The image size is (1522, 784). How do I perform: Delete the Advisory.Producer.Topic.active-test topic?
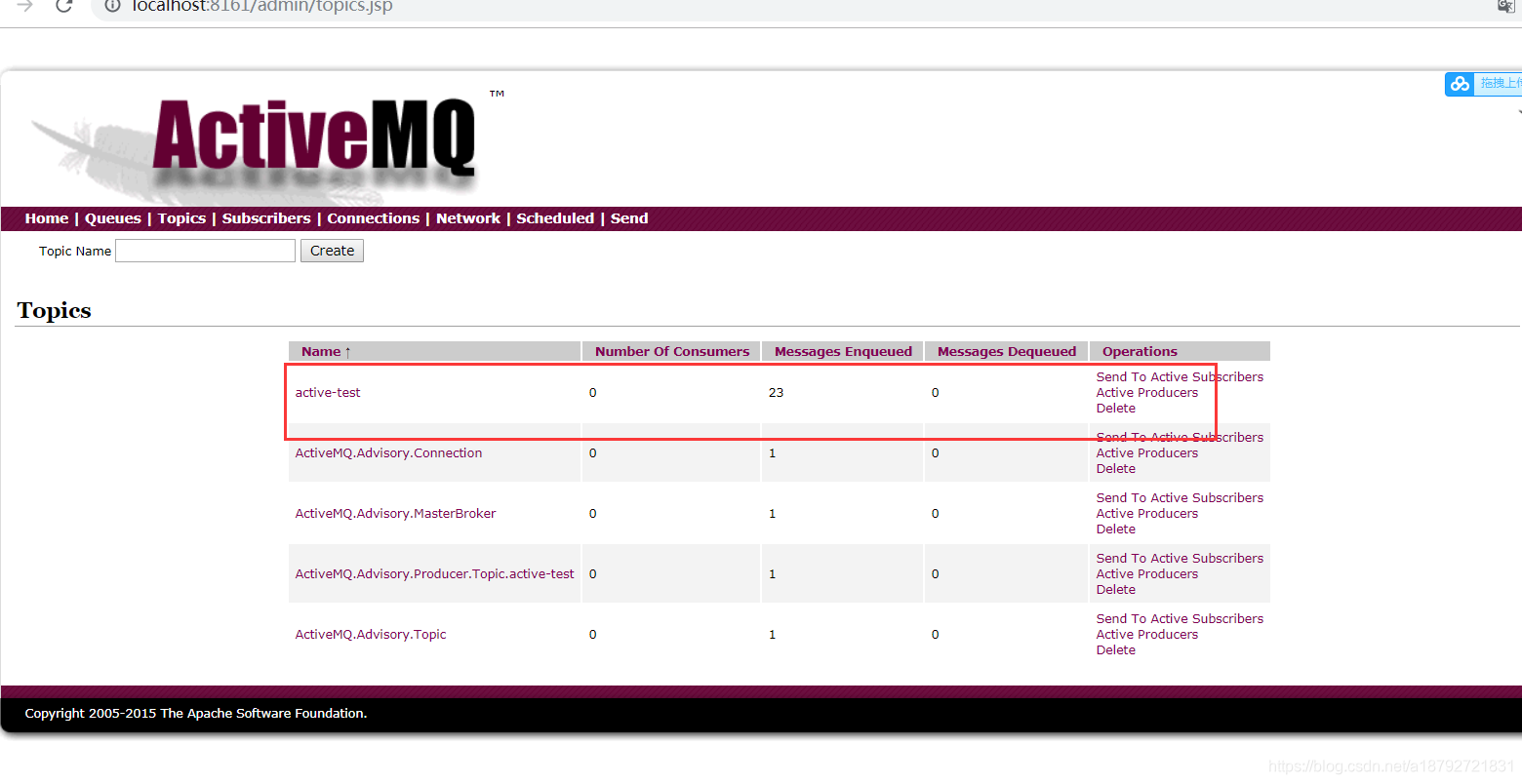pos(1116,589)
